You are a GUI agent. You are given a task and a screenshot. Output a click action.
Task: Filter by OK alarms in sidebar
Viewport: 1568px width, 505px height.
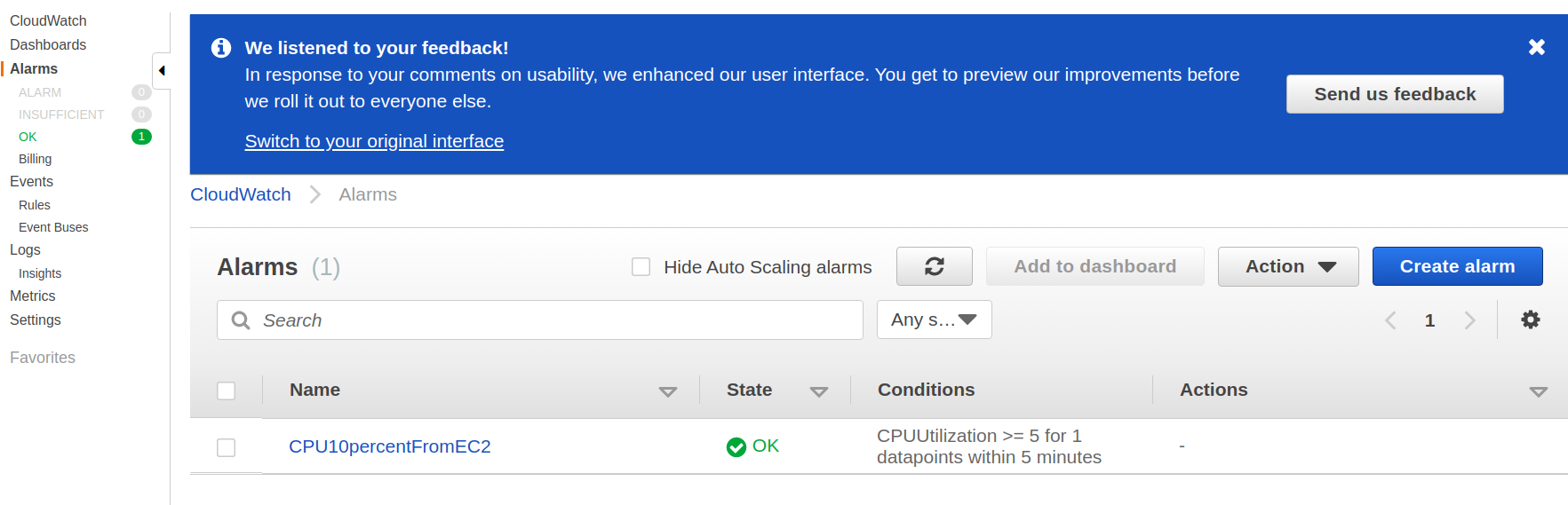28,137
